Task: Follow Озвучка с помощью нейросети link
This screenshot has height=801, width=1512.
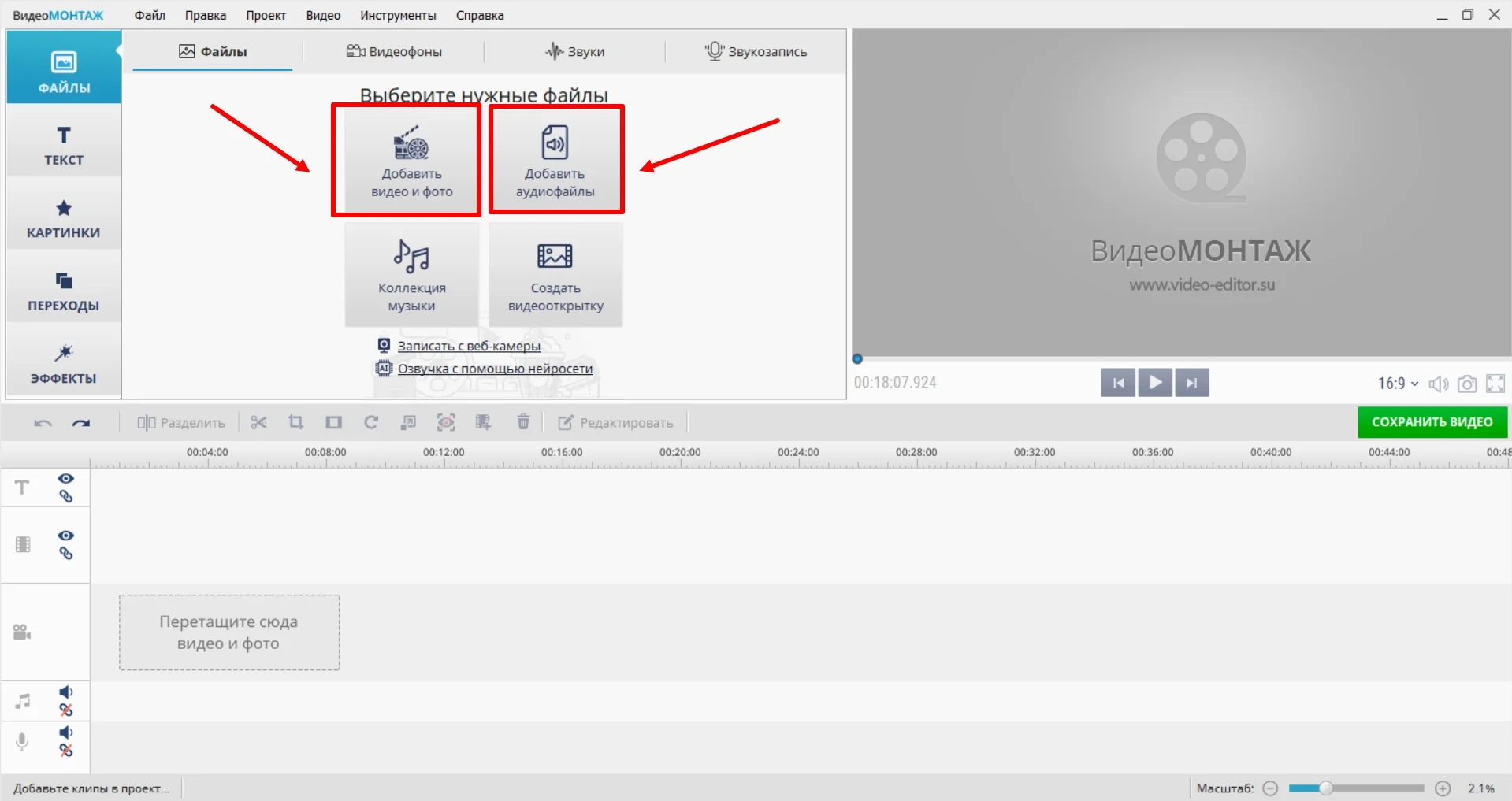Action: pyautogui.click(x=495, y=369)
